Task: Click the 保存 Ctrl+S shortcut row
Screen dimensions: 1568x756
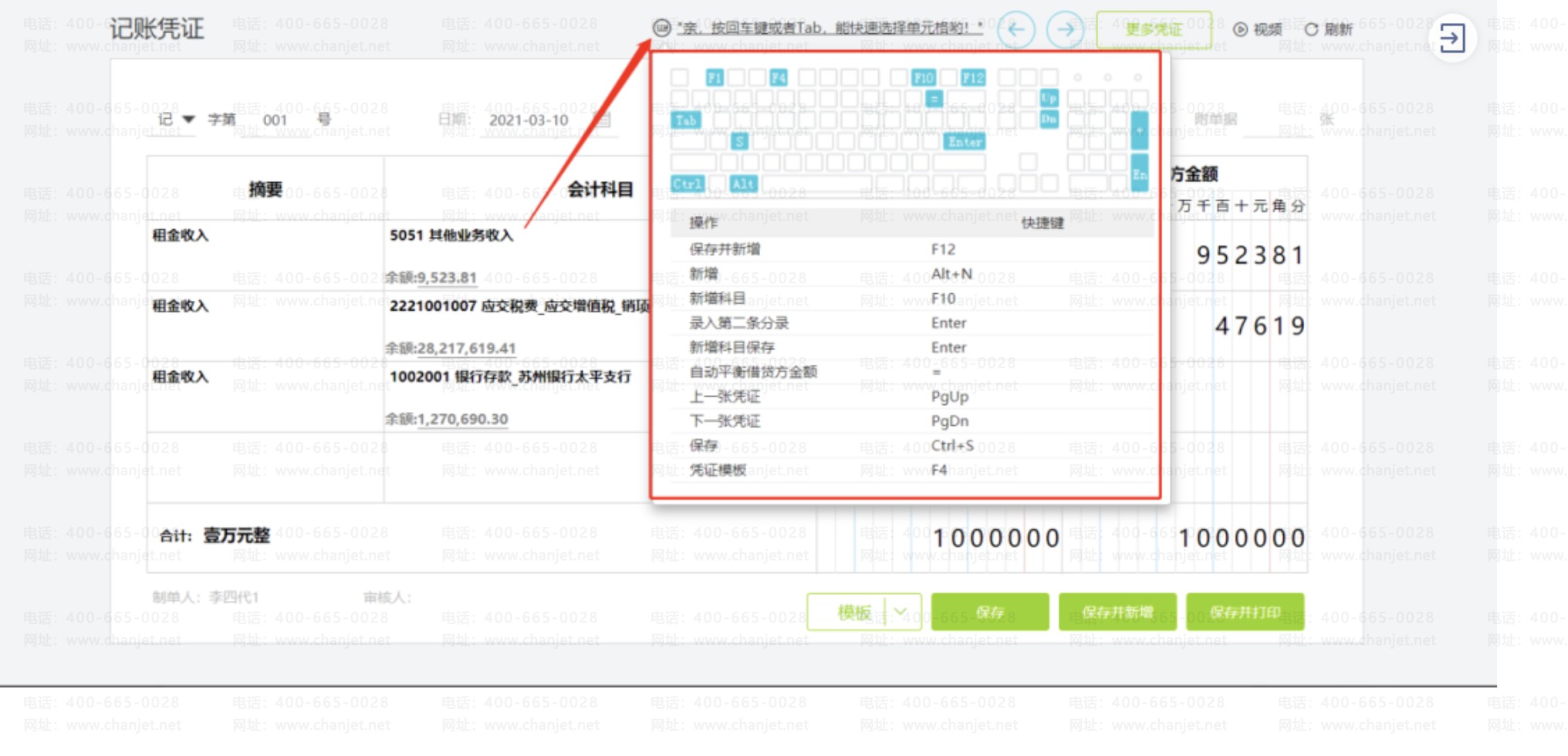Action: coord(912,446)
